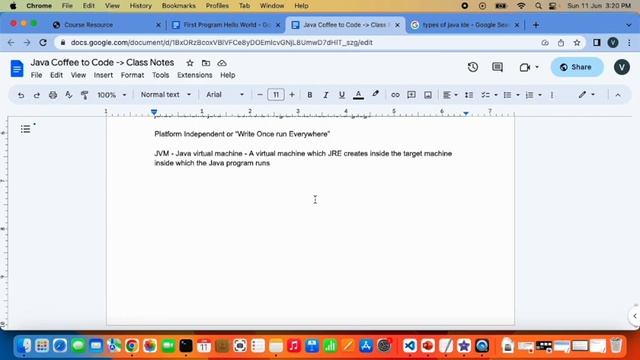Open the Docs File menu

click(x=36, y=75)
